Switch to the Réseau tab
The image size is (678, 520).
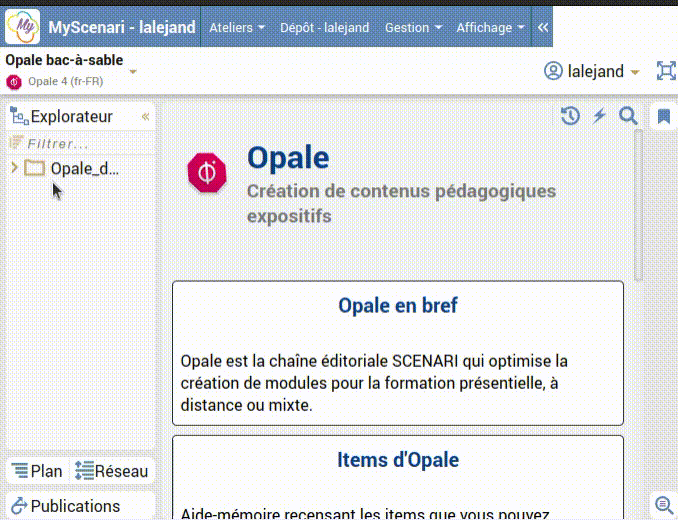pyautogui.click(x=112, y=471)
